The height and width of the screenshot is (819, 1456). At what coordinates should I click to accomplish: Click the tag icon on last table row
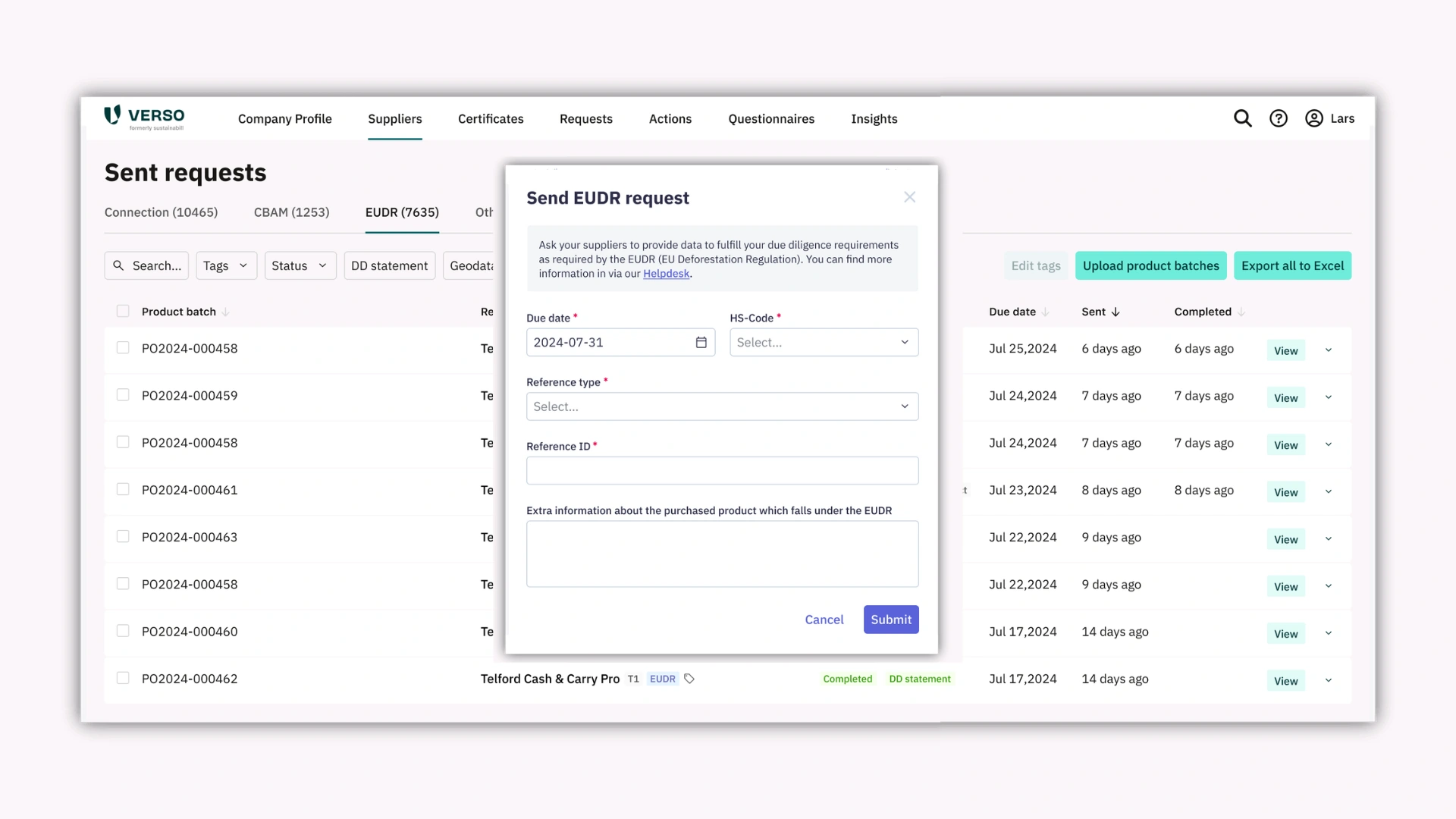pyautogui.click(x=689, y=678)
